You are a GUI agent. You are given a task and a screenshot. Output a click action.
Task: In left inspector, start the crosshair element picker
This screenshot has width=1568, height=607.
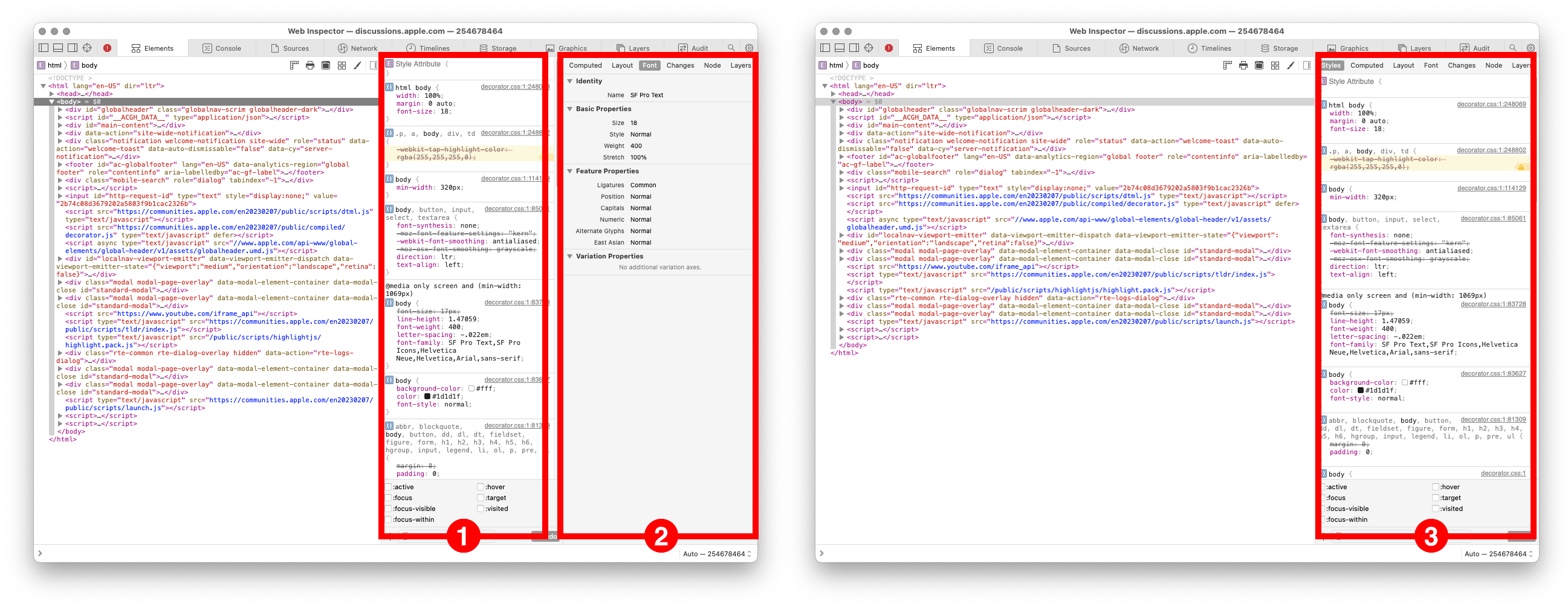point(87,48)
